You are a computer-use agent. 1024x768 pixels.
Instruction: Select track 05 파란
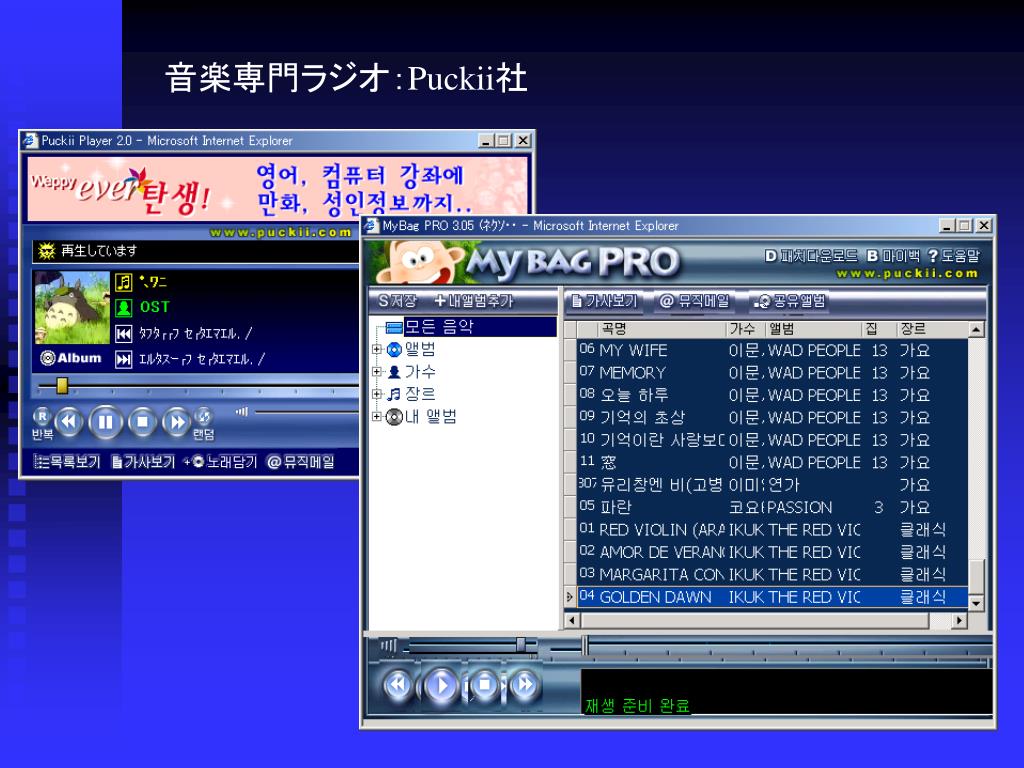coord(772,507)
